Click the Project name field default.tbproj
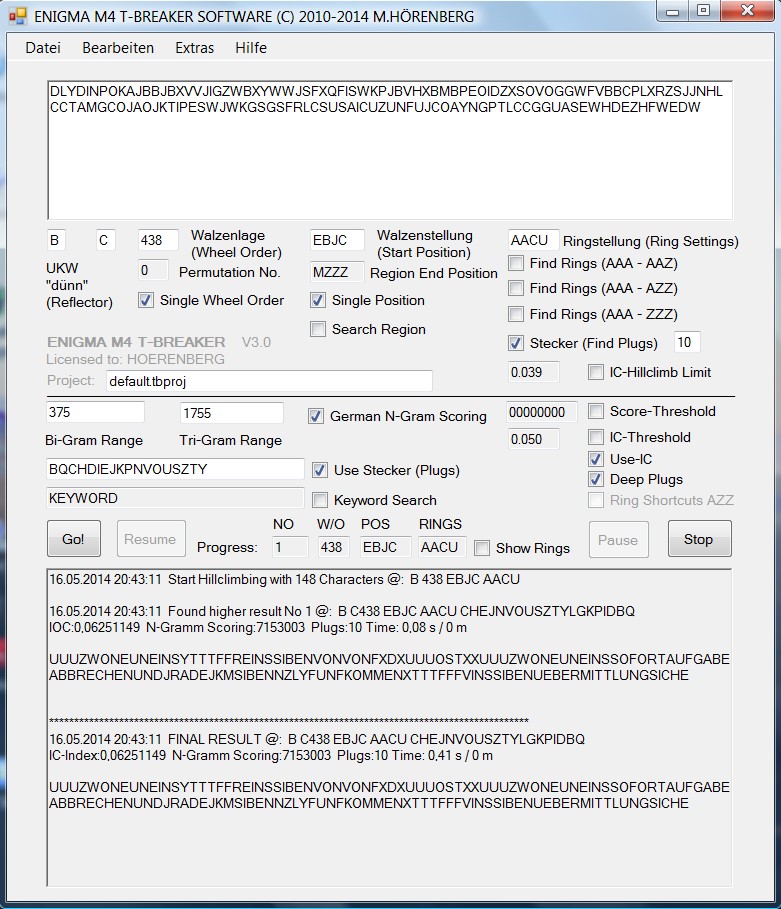Viewport: 781px width, 909px height. pos(268,381)
